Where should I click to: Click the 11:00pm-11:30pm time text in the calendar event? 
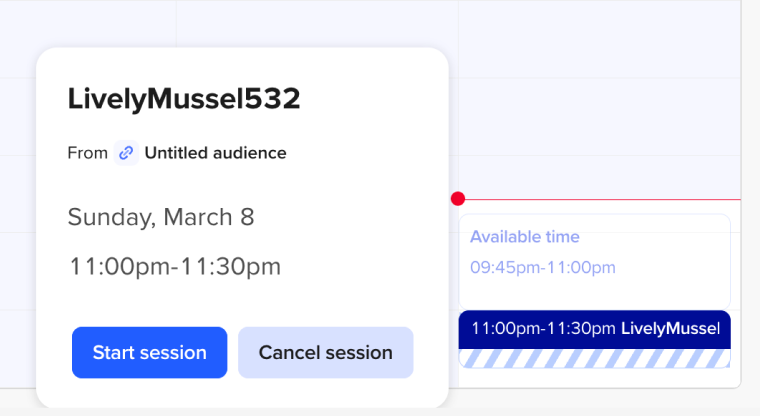tap(543, 328)
